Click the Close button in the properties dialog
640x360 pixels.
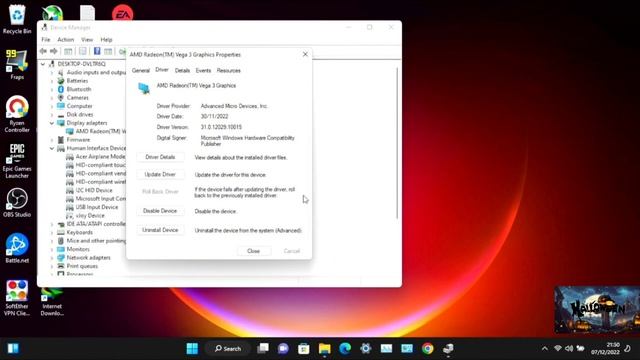253,251
